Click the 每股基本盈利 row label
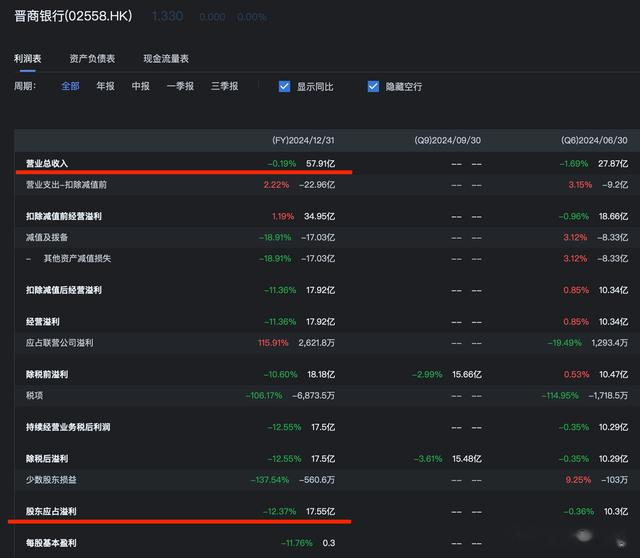This screenshot has height=558, width=640. (51, 543)
